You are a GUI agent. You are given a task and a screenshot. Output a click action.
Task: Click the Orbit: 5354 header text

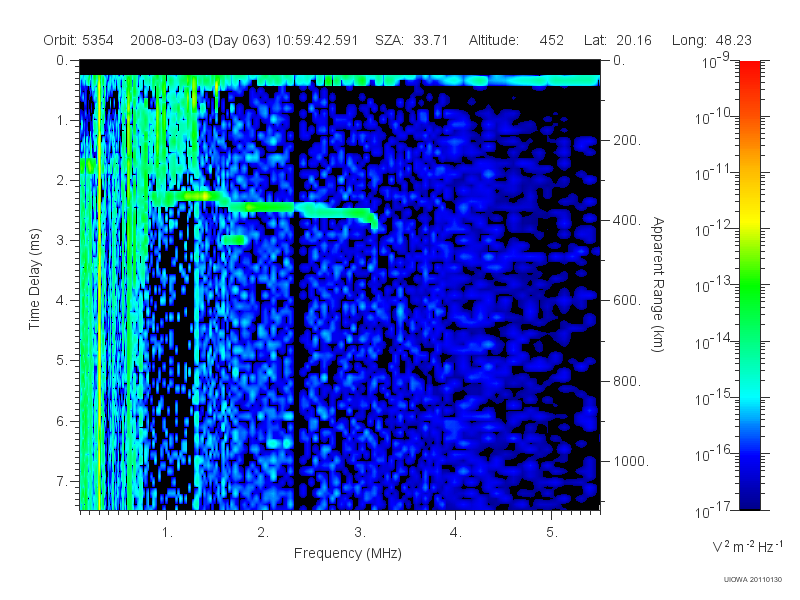pos(78,40)
